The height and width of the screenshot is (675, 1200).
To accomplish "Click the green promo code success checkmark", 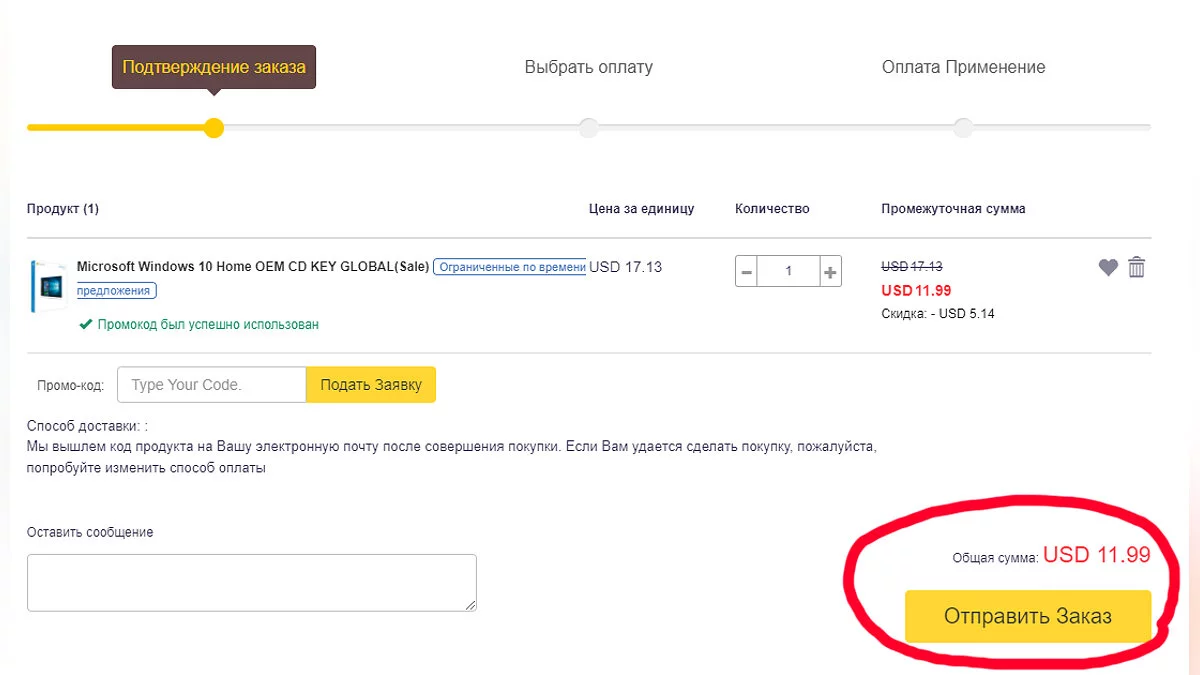I will pyautogui.click(x=86, y=324).
